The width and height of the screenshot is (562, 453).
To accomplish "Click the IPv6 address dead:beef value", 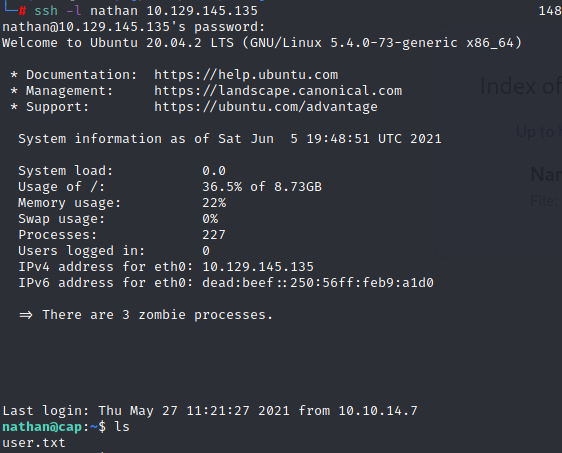I will [318, 283].
